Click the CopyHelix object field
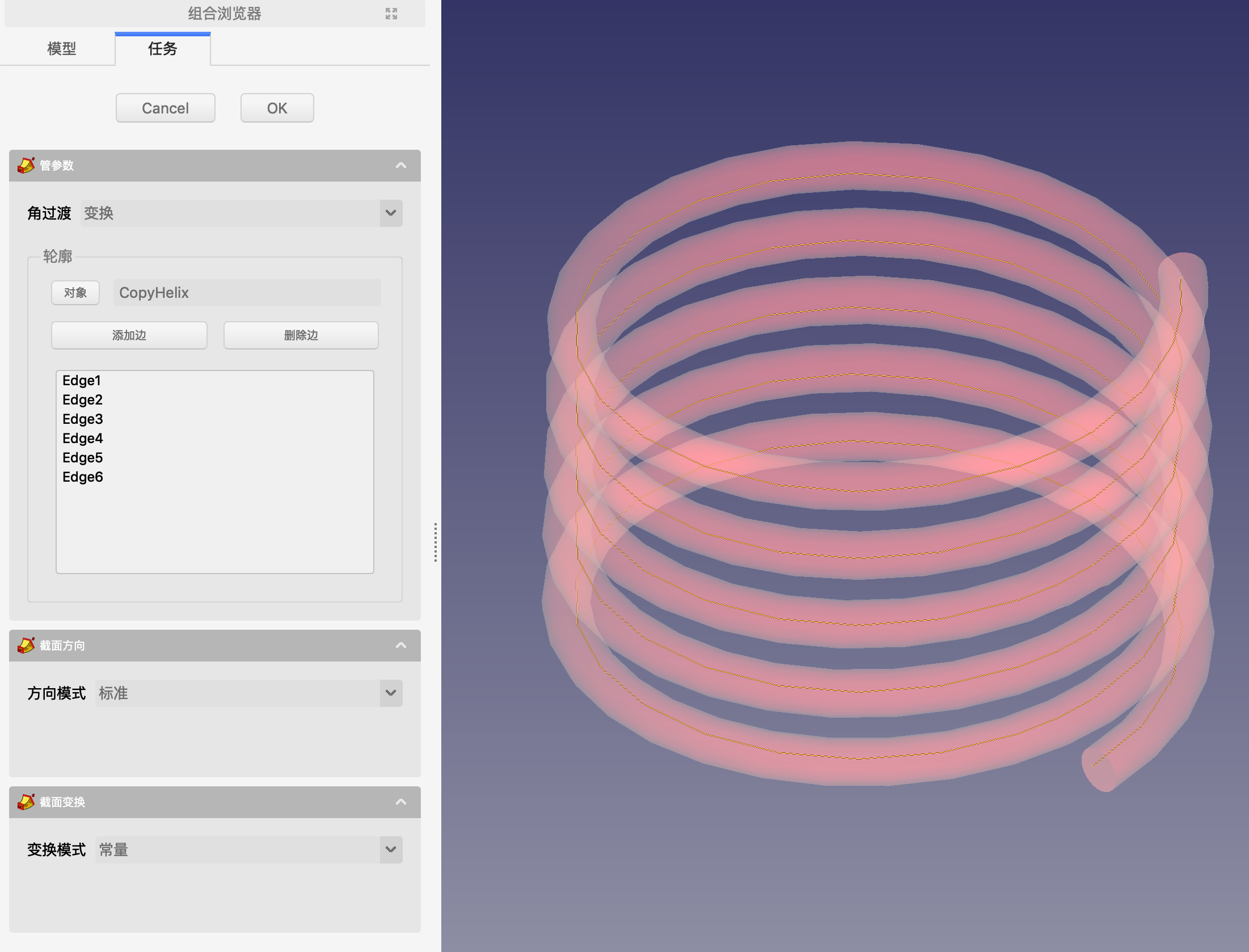This screenshot has width=1249, height=952. coord(247,293)
